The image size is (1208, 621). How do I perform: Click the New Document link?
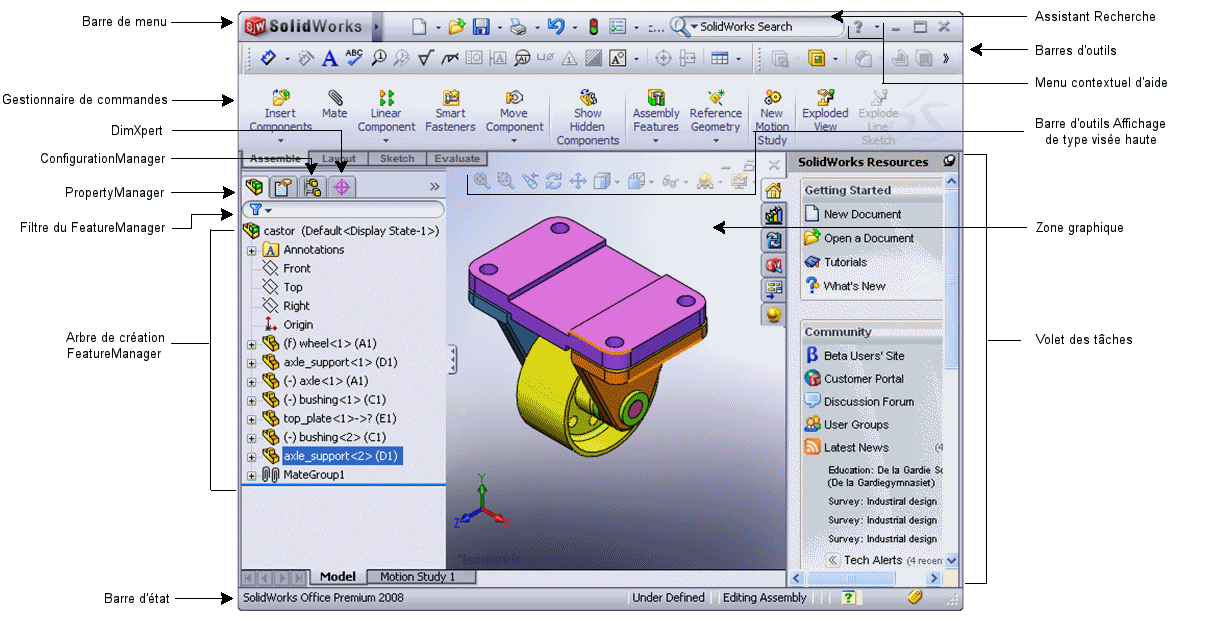click(862, 214)
